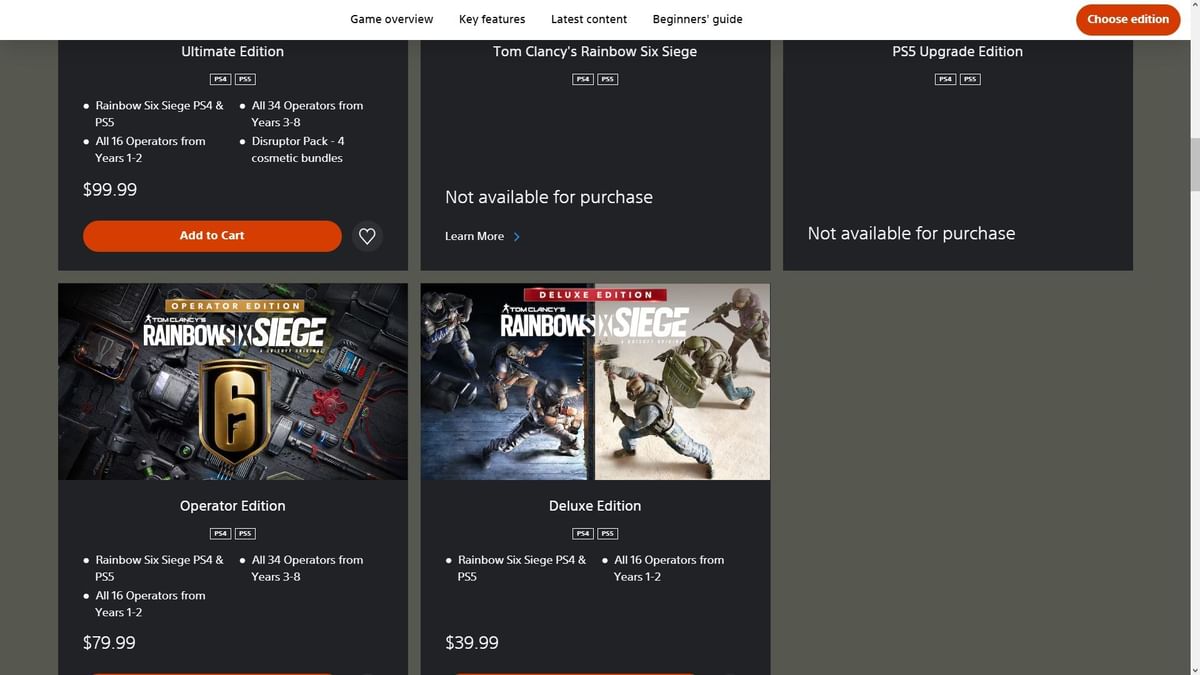The height and width of the screenshot is (675, 1200).
Task: Click the PS4 badge beneath Operator Edition
Action: 220,533
